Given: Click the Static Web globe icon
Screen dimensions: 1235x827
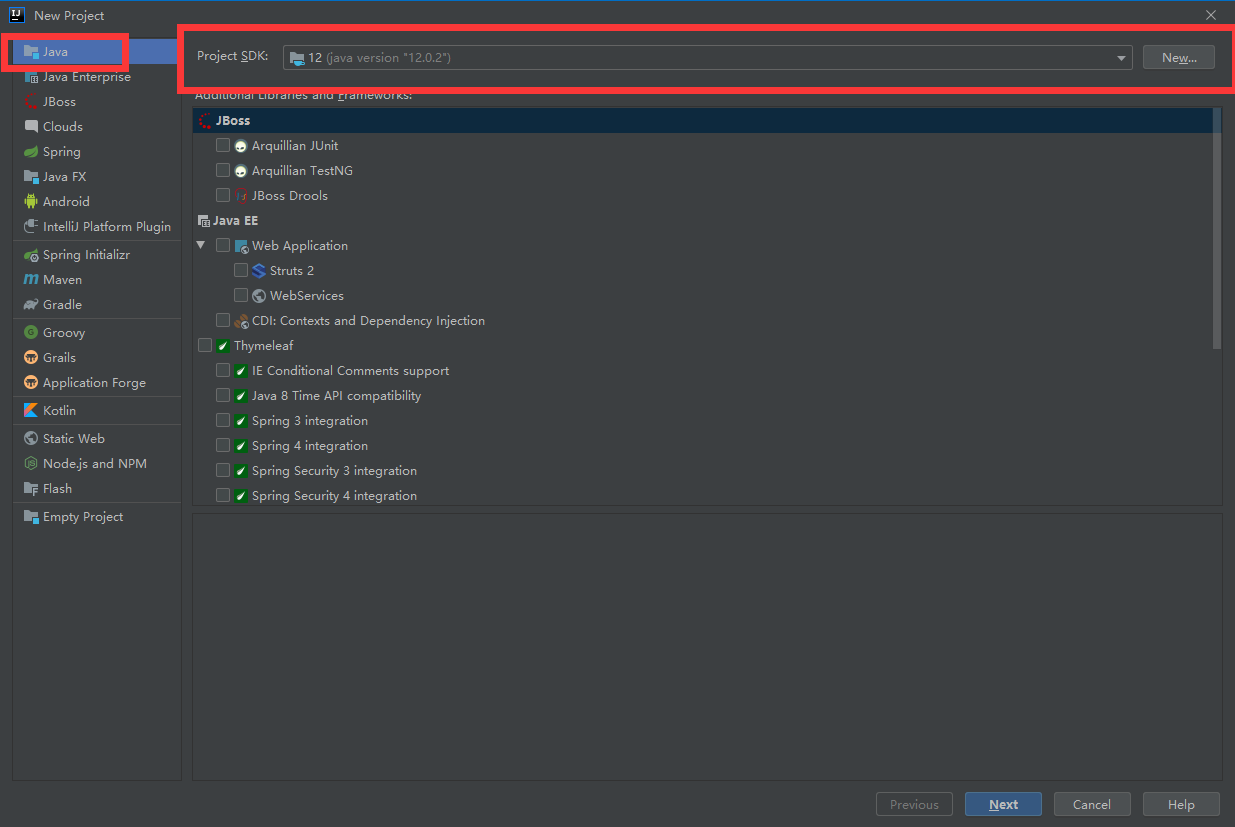Looking at the screenshot, I should click(x=31, y=439).
